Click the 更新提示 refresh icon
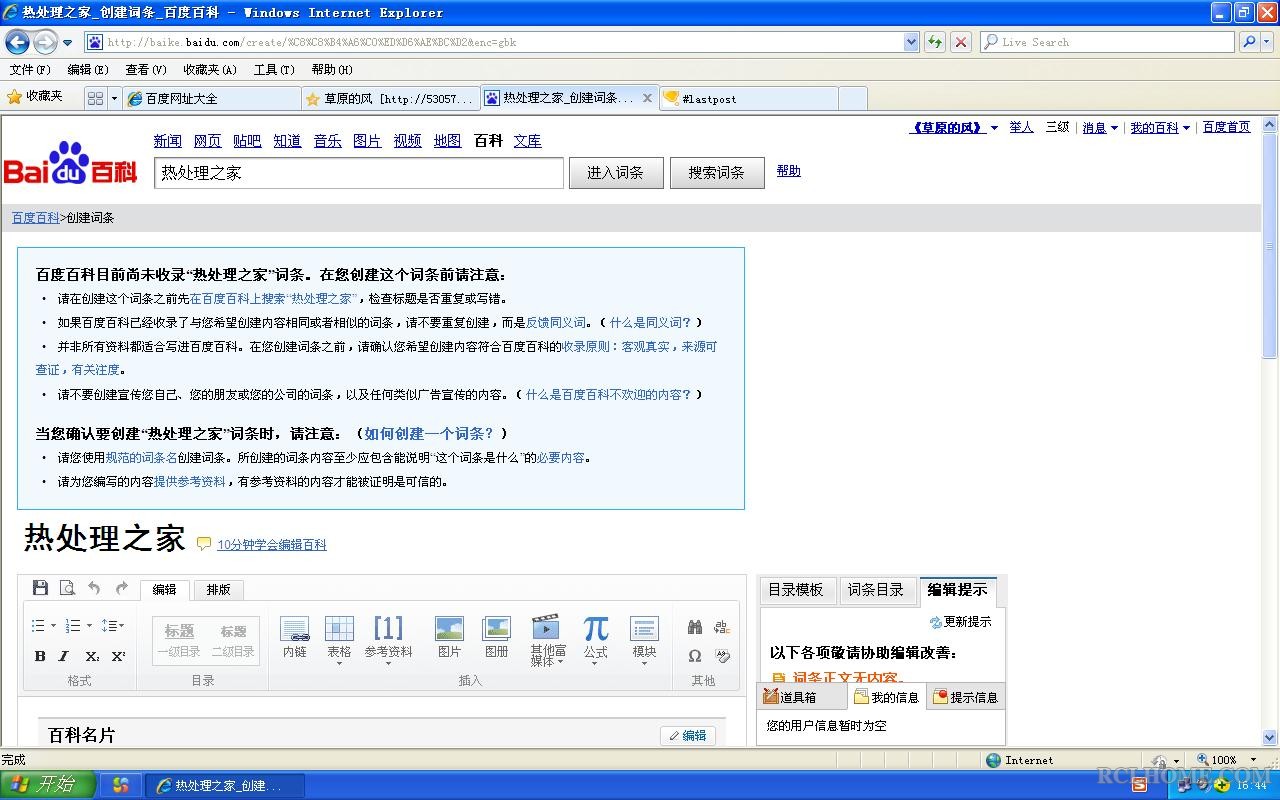Viewport: 1280px width, 800px height. pyautogui.click(x=936, y=622)
